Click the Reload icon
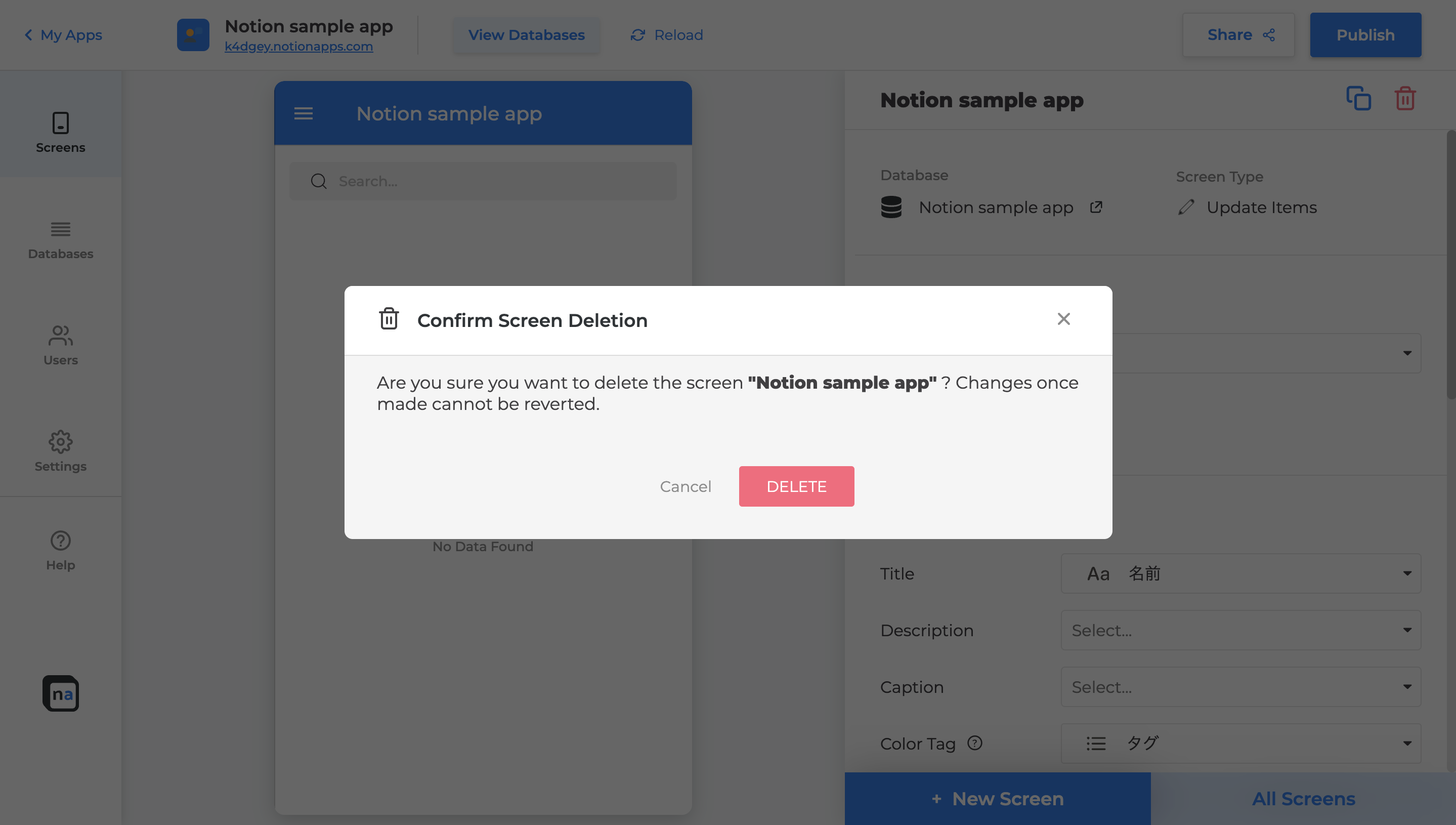1456x825 pixels. point(637,35)
